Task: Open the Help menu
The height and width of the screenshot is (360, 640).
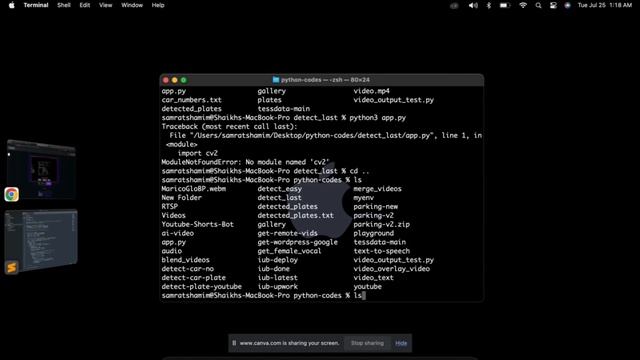Action: point(158,5)
